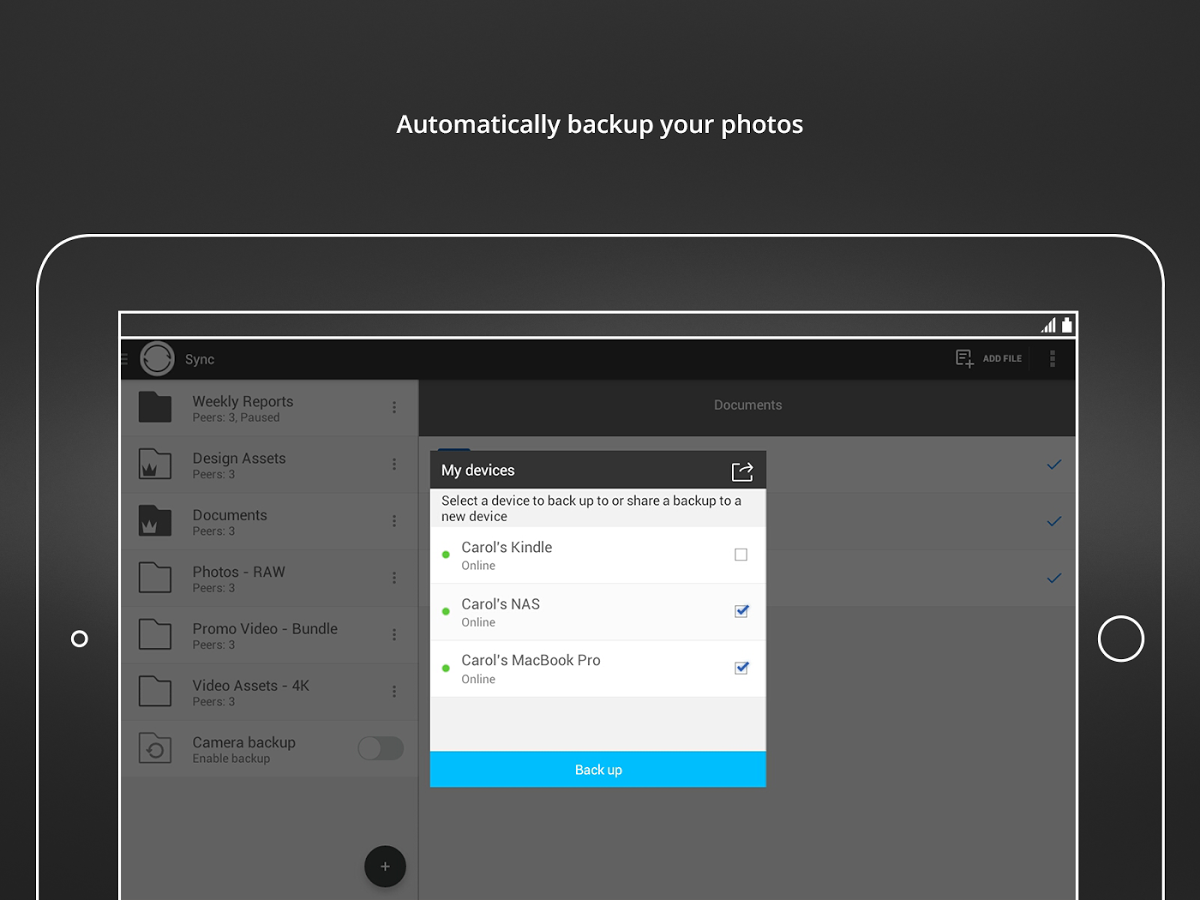1200x900 pixels.
Task: Click the My devices dialog title
Action: pos(478,470)
